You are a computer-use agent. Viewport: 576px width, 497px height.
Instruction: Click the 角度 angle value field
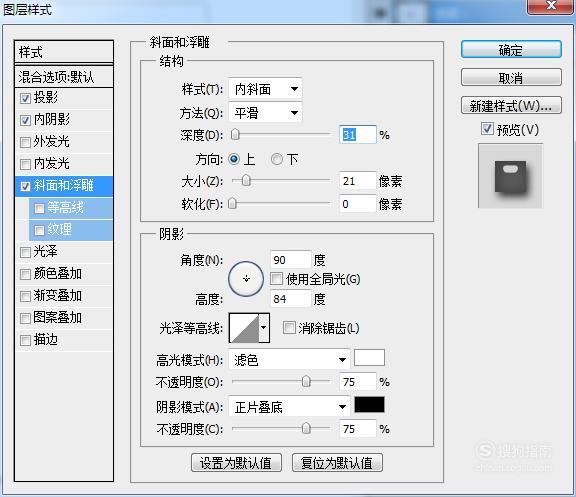pos(291,260)
